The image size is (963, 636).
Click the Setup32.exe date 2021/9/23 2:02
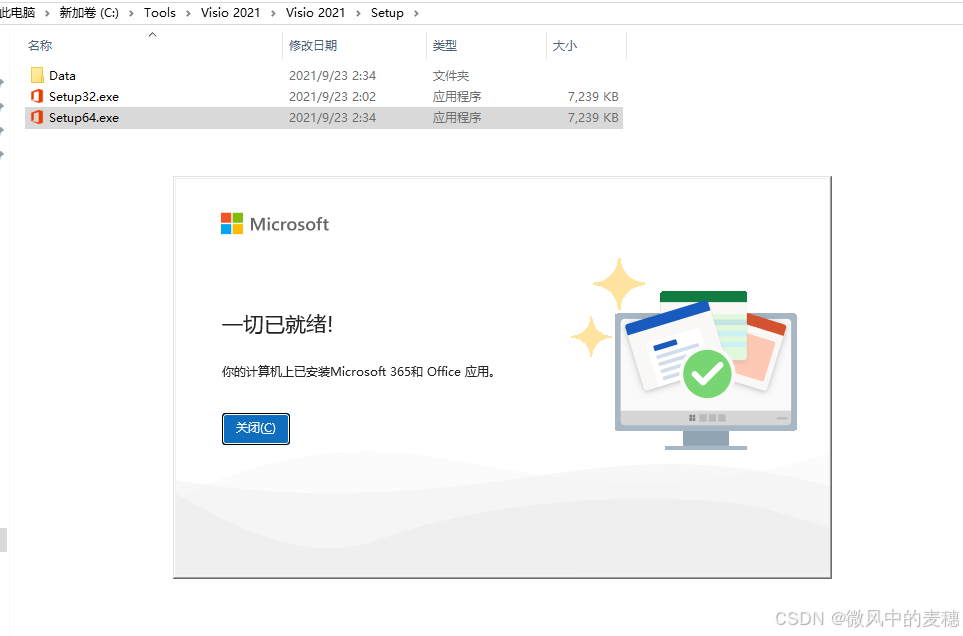tap(332, 96)
